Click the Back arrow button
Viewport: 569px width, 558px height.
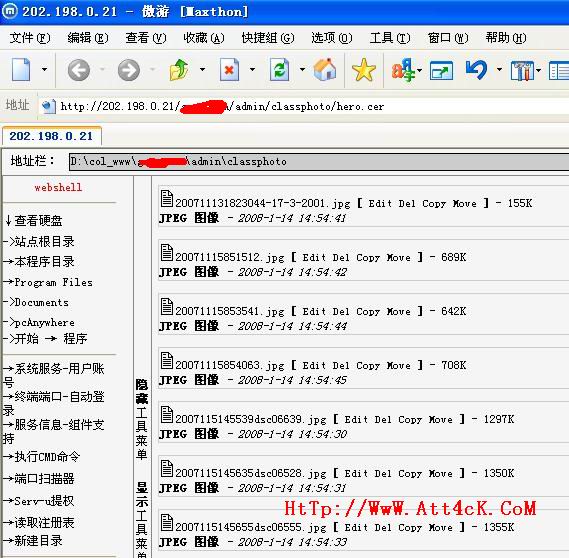pos(79,70)
